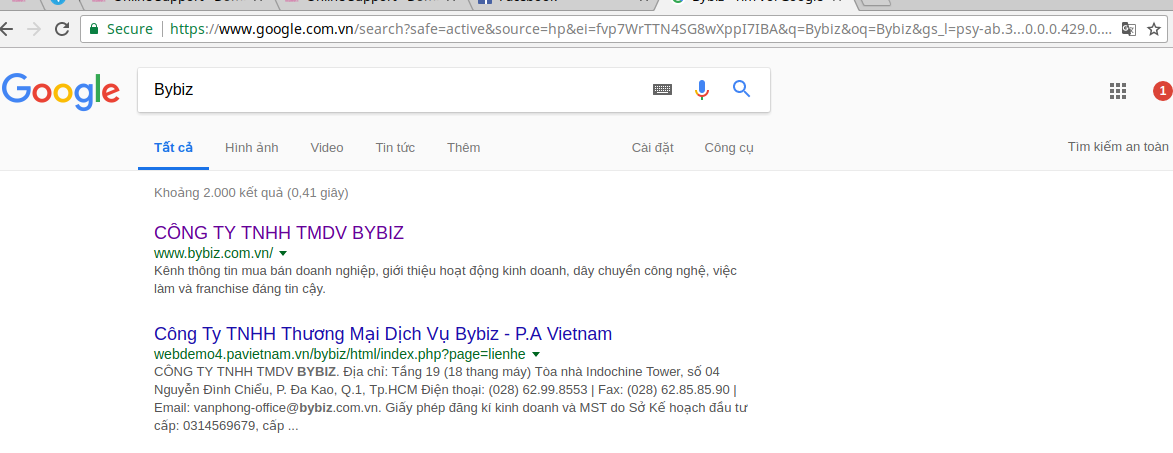
Task: Open the translate page icon in address bar
Action: click(1129, 29)
